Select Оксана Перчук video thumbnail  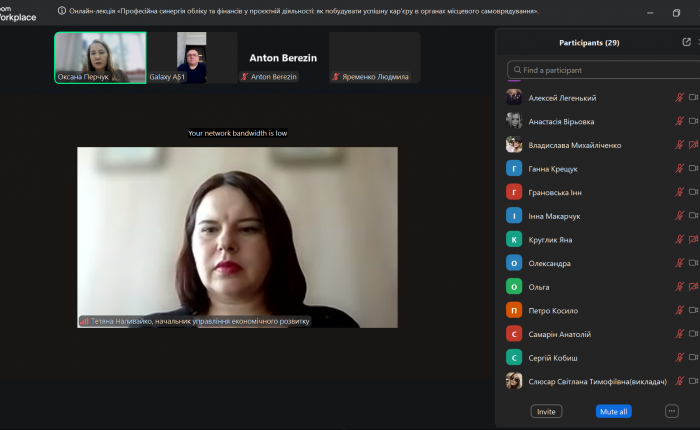100,57
